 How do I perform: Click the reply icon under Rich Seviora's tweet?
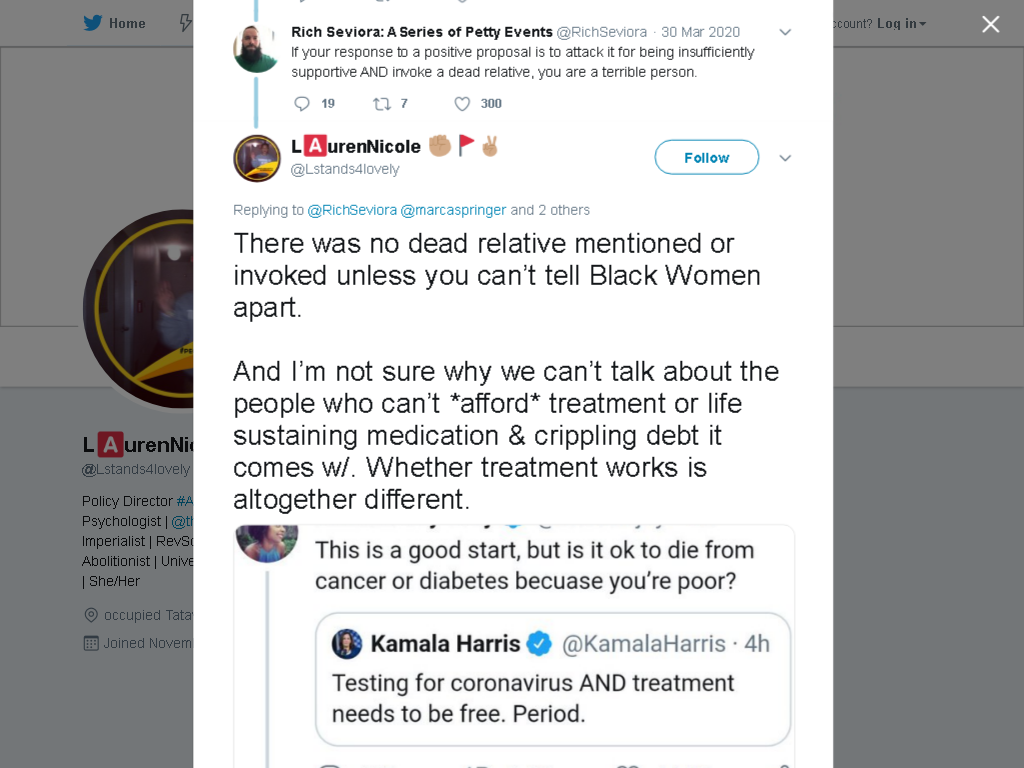coord(302,103)
